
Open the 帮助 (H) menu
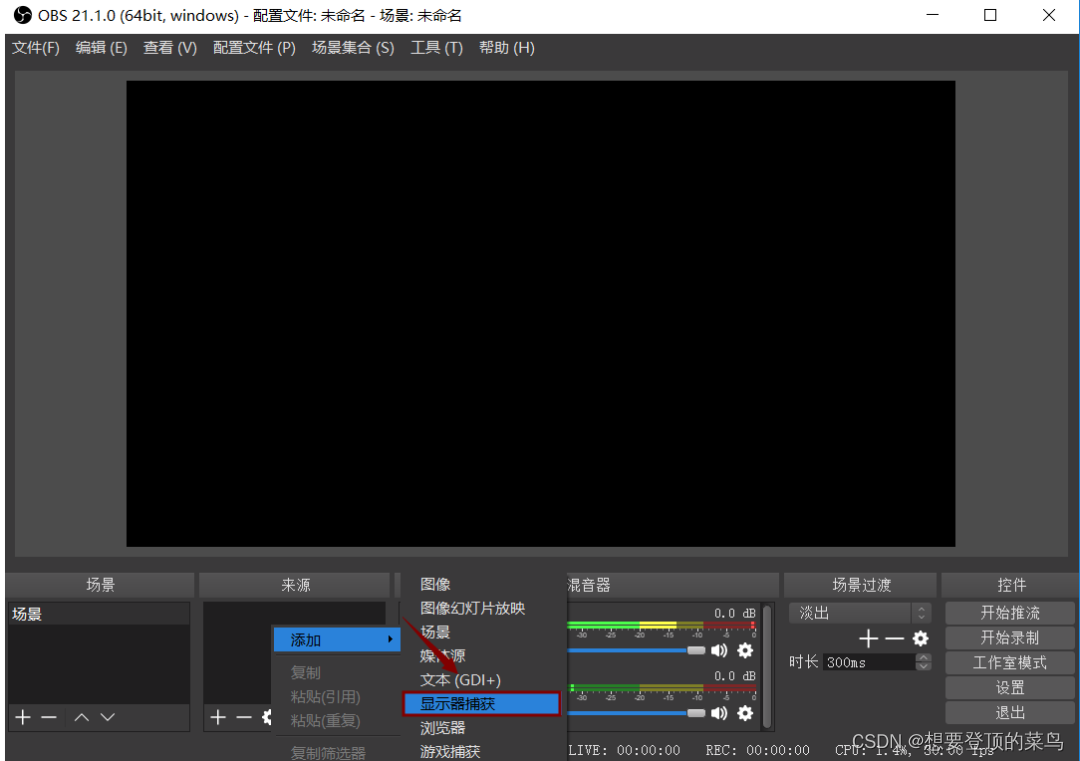[x=507, y=48]
